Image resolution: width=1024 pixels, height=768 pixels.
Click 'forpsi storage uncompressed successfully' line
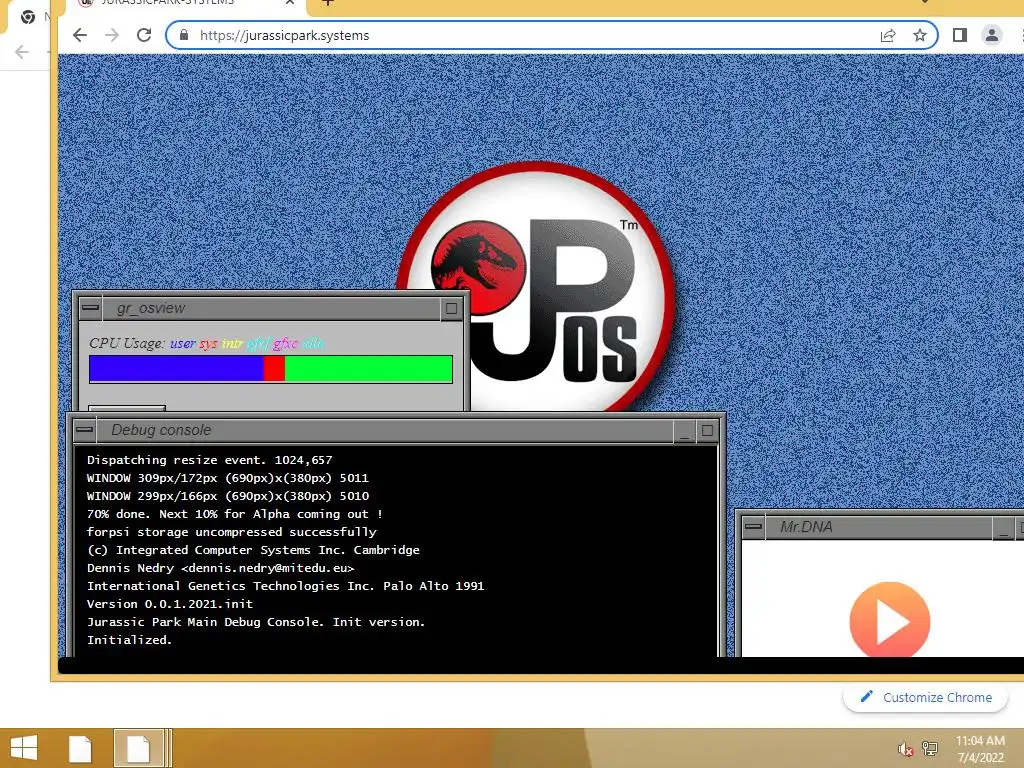pos(232,532)
